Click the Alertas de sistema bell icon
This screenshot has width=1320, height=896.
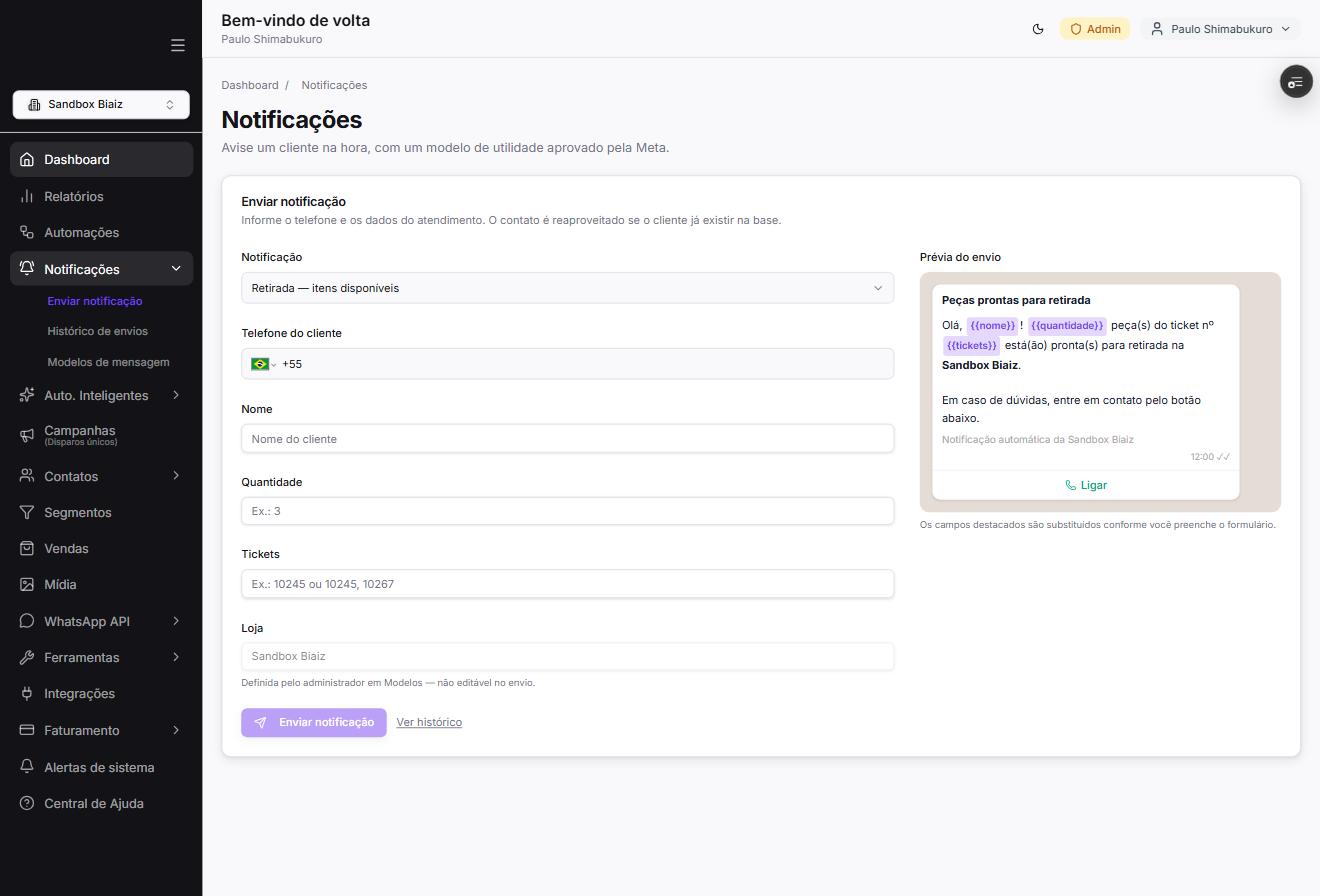pyautogui.click(x=27, y=767)
